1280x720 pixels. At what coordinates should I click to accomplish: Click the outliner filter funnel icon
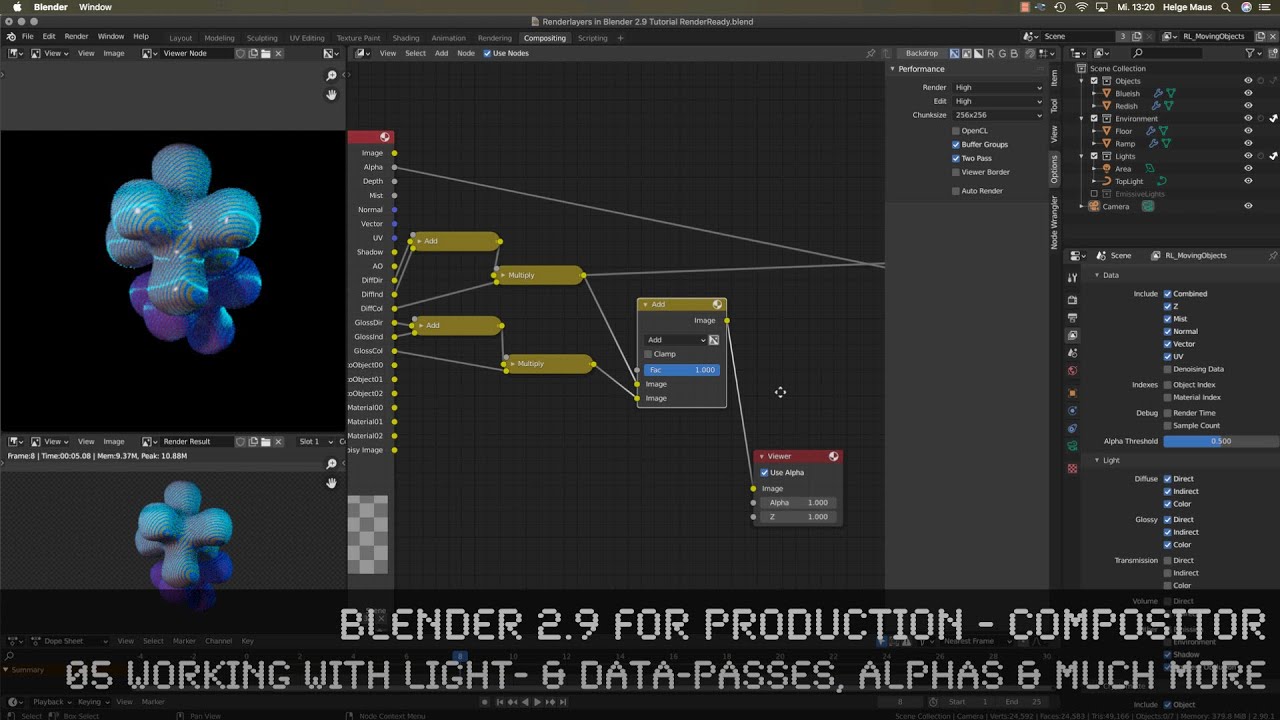click(x=1250, y=53)
